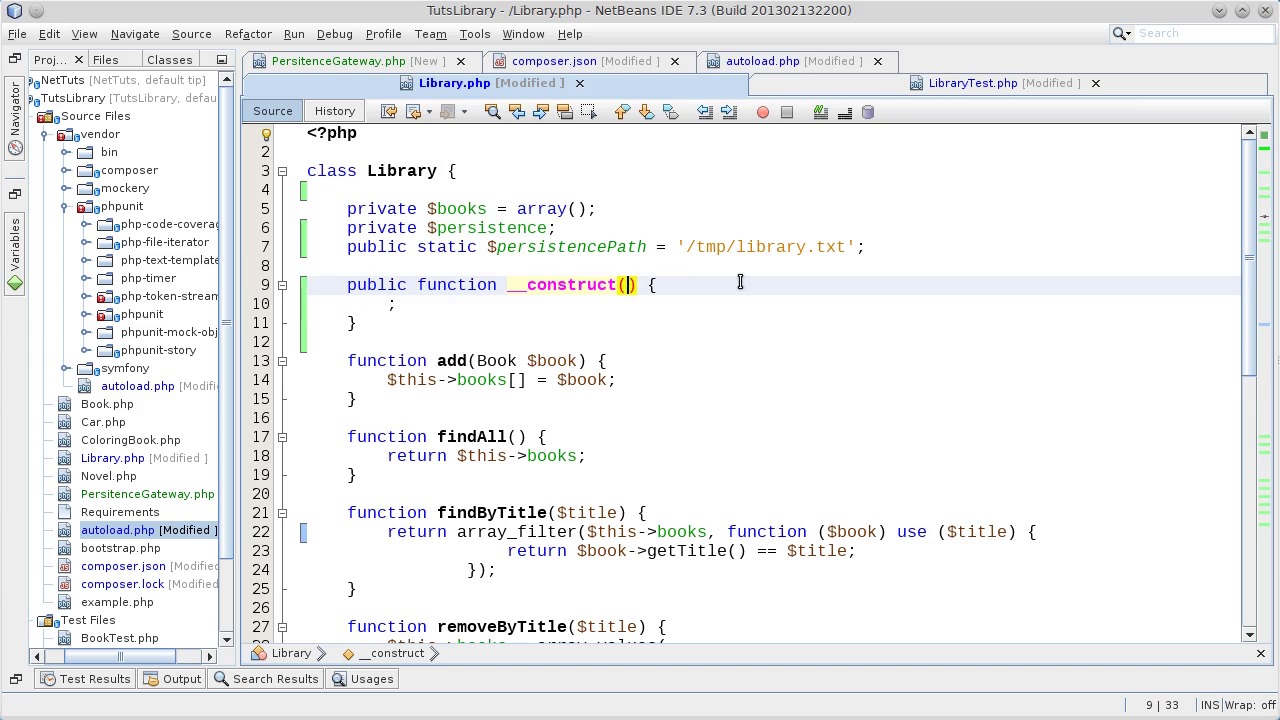Viewport: 1280px width, 720px height.
Task: Toggle highlight search in editor toolbar
Action: click(x=564, y=112)
